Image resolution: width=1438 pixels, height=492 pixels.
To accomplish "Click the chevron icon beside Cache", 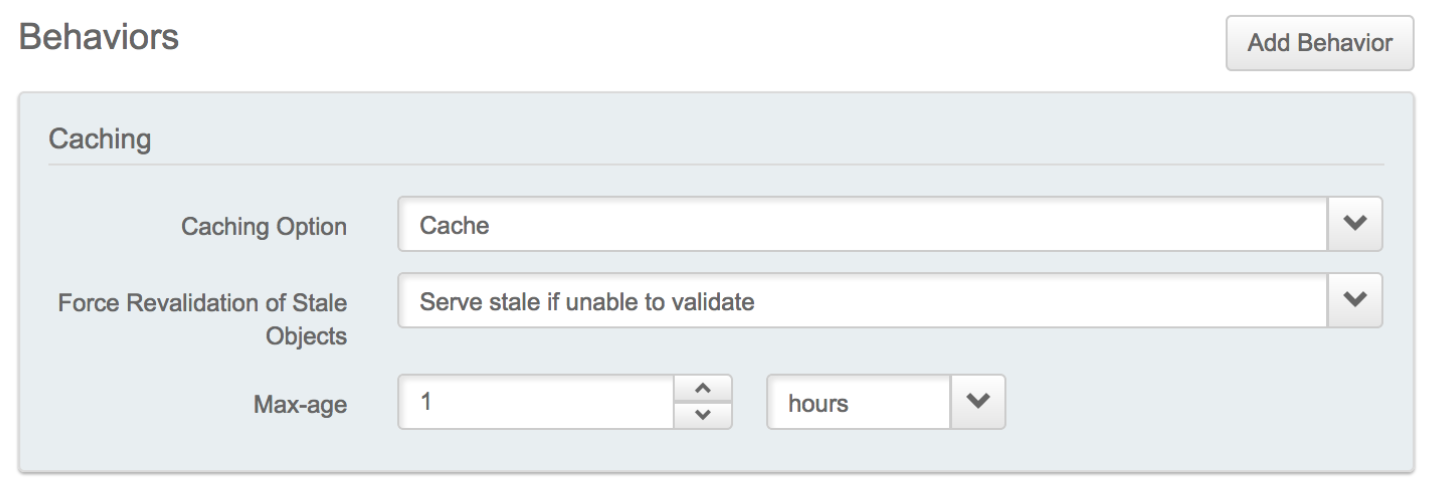I will point(1355,225).
